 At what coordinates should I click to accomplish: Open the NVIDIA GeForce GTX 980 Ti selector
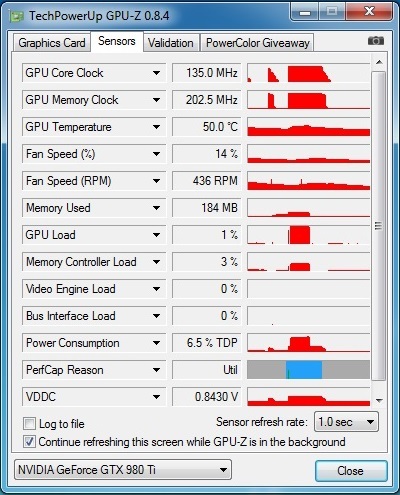(x=123, y=470)
